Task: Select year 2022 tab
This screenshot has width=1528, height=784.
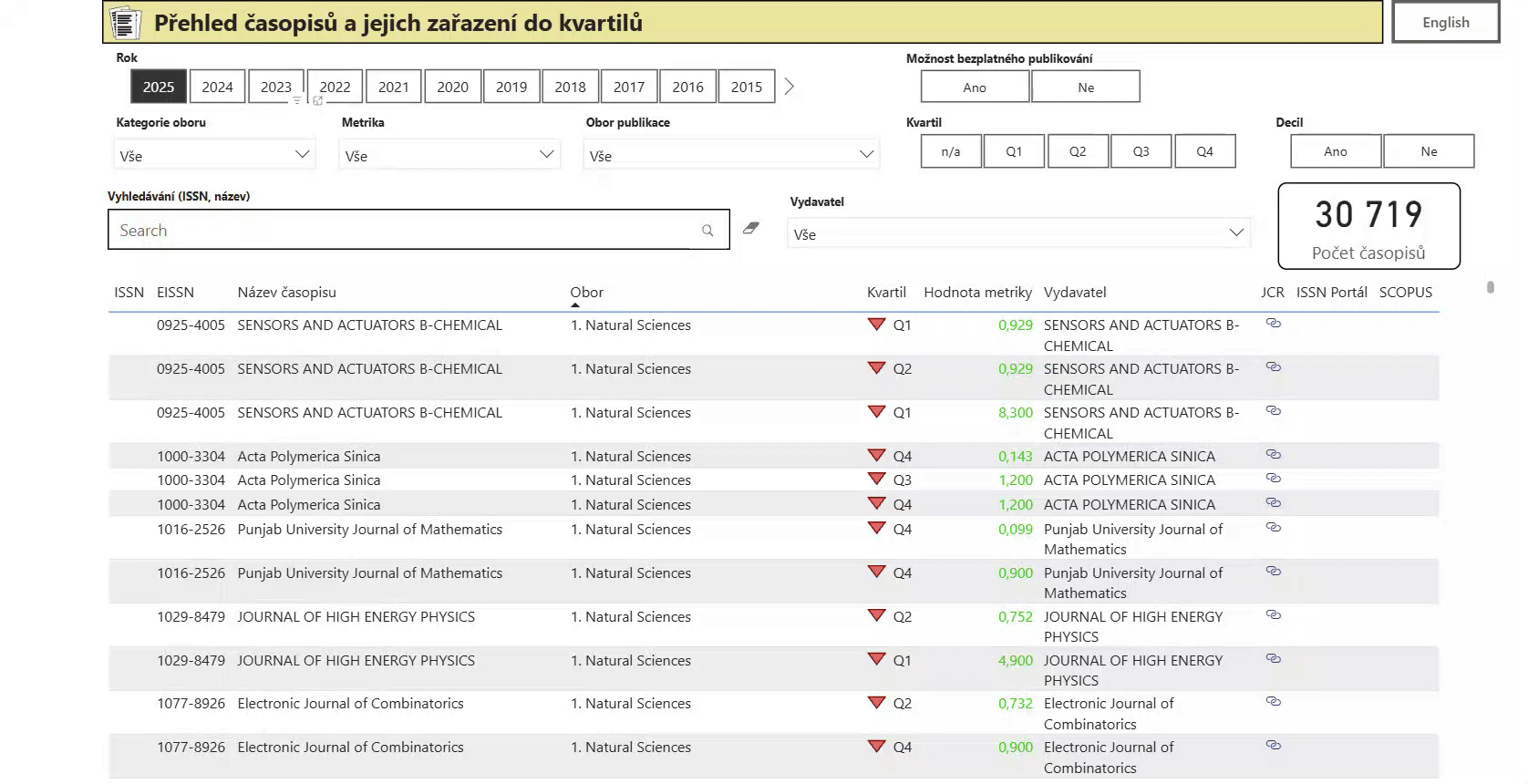Action: pyautogui.click(x=335, y=87)
